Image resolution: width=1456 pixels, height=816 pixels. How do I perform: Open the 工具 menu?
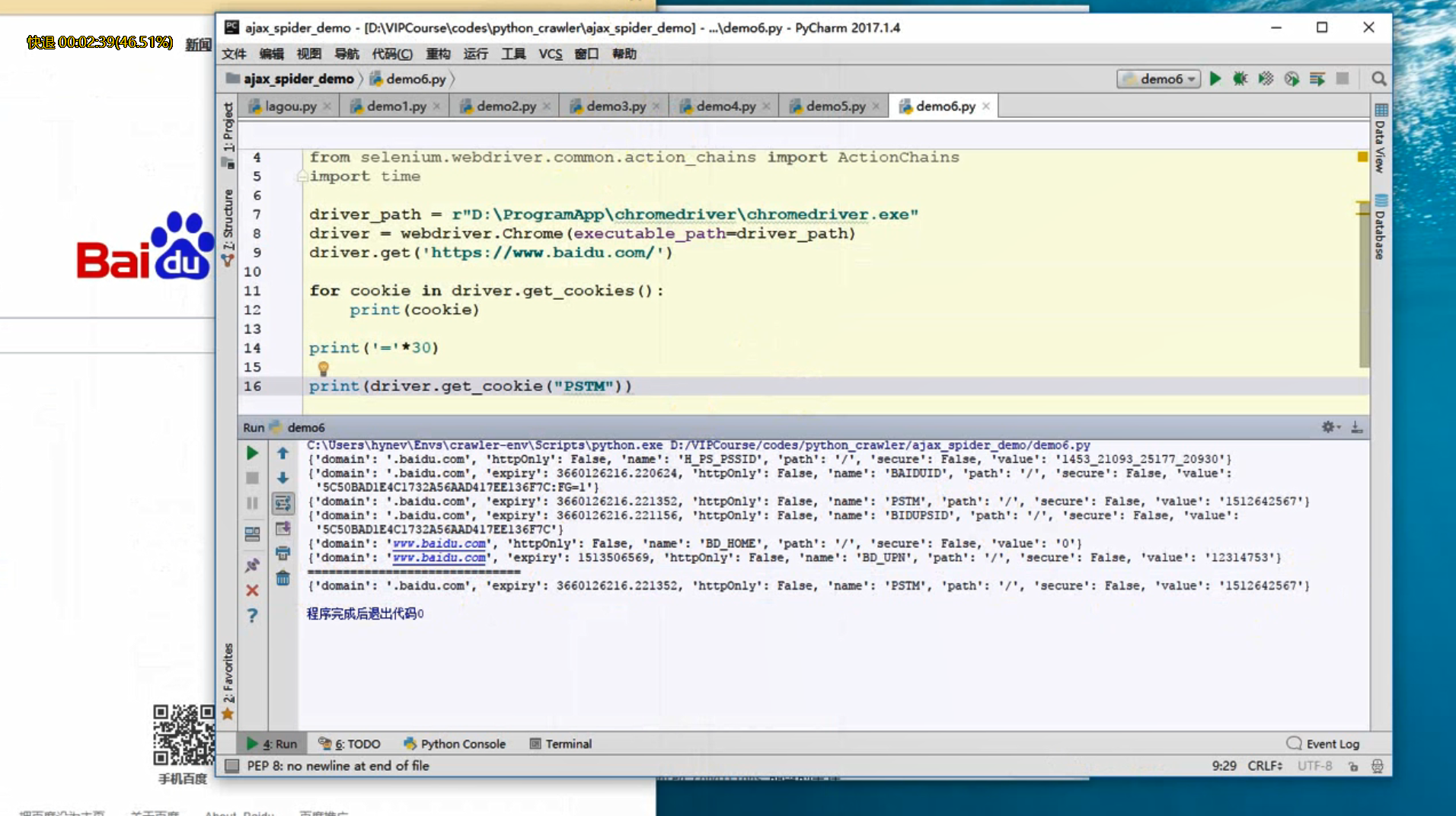click(513, 53)
